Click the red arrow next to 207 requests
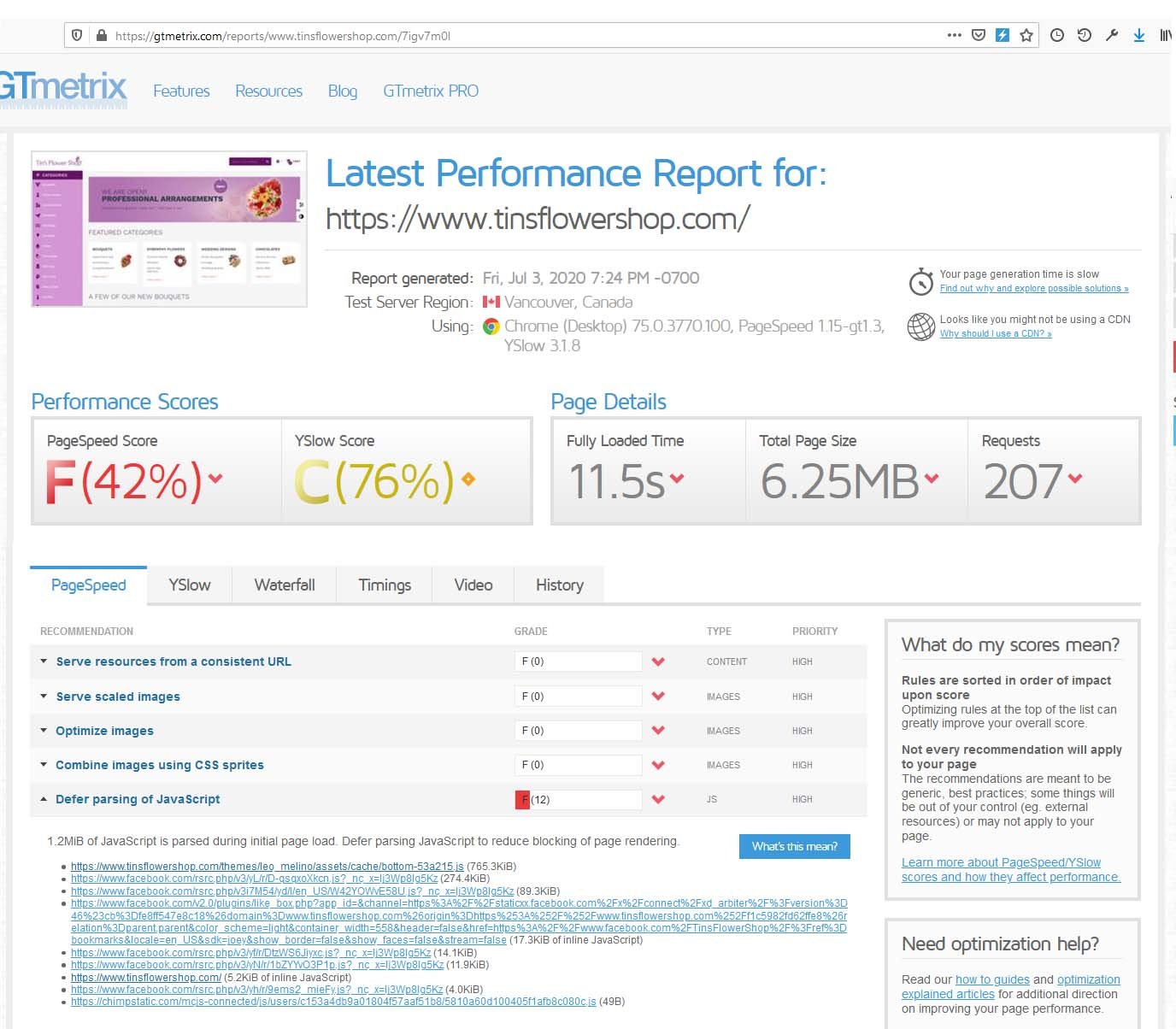Viewport: 1176px width, 1029px height. (x=1075, y=479)
